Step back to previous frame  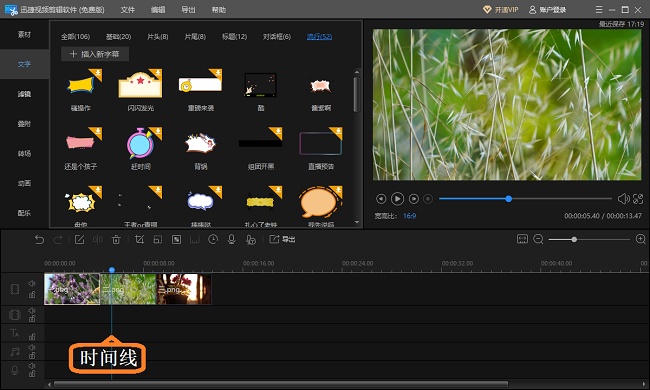point(381,199)
